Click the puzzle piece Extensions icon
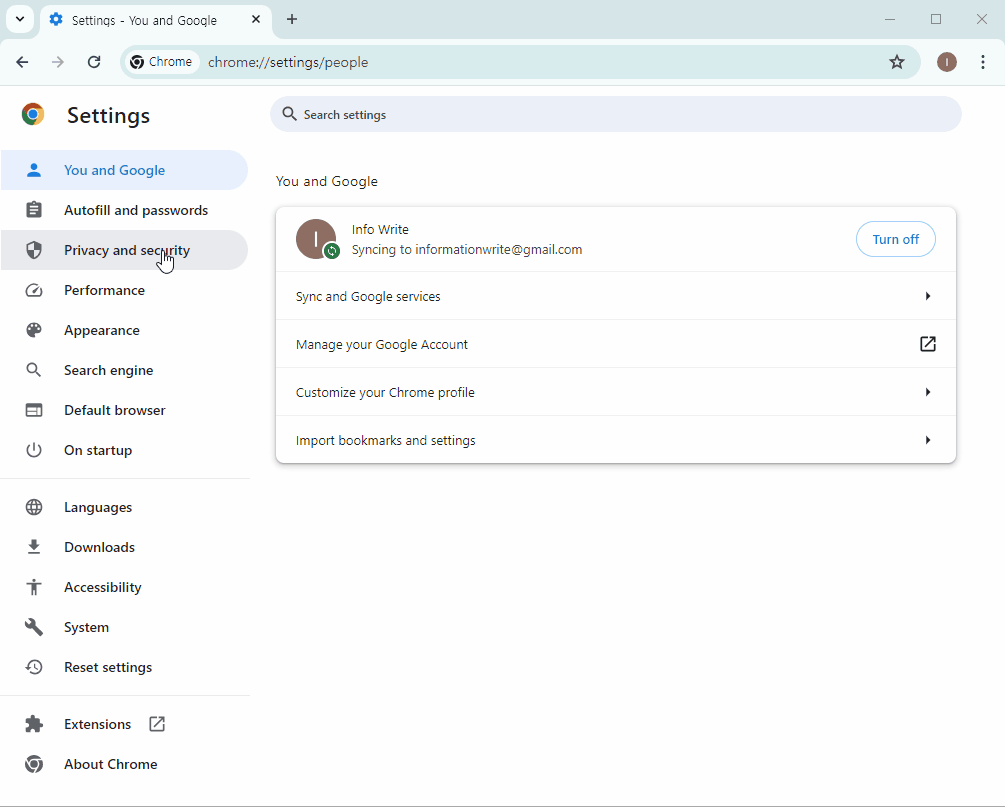The width and height of the screenshot is (1005, 807). coord(34,724)
